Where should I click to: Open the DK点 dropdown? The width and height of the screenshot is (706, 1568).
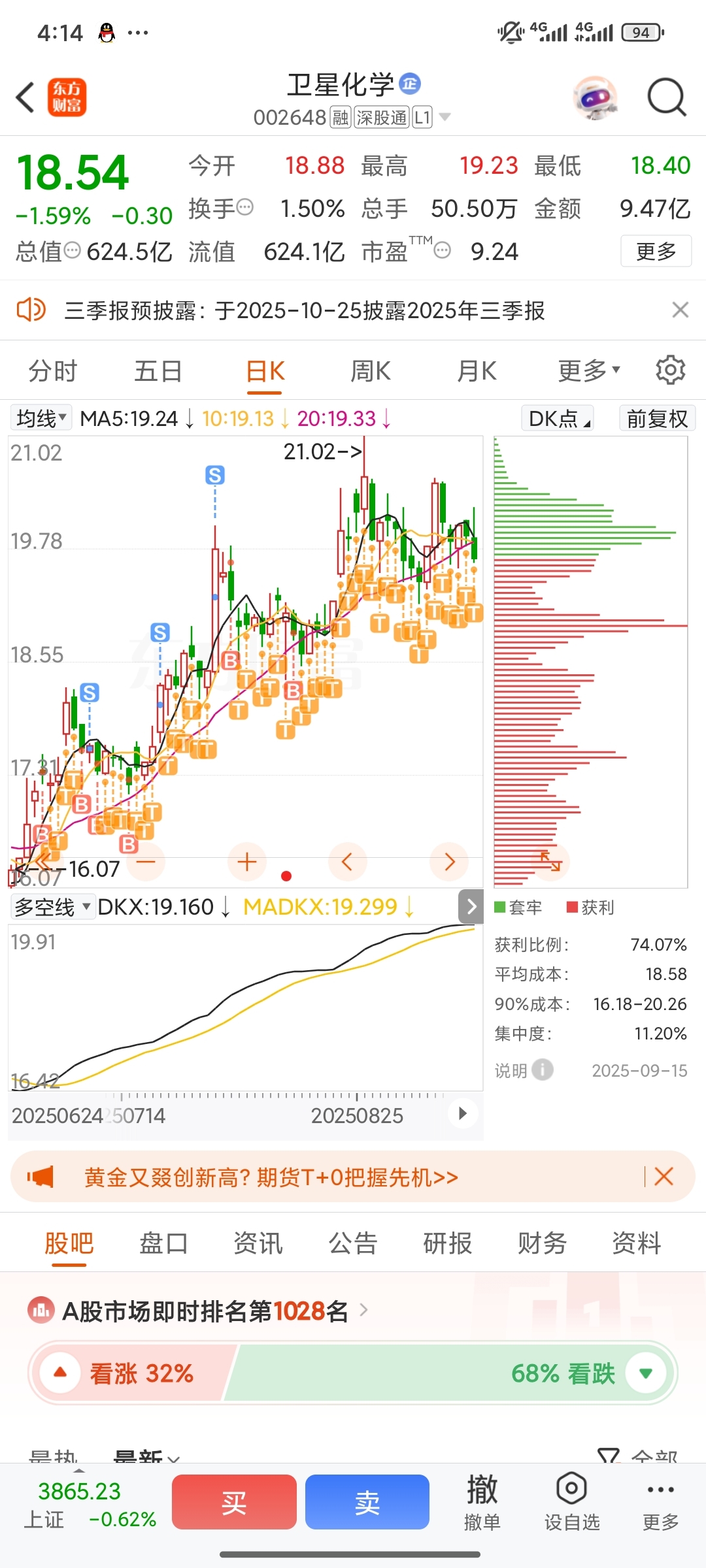(x=557, y=418)
